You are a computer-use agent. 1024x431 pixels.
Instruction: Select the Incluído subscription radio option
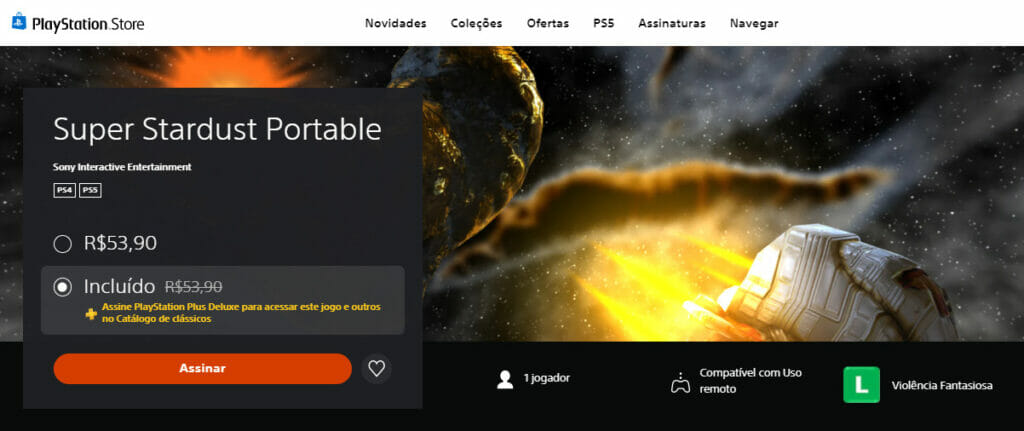[x=63, y=287]
